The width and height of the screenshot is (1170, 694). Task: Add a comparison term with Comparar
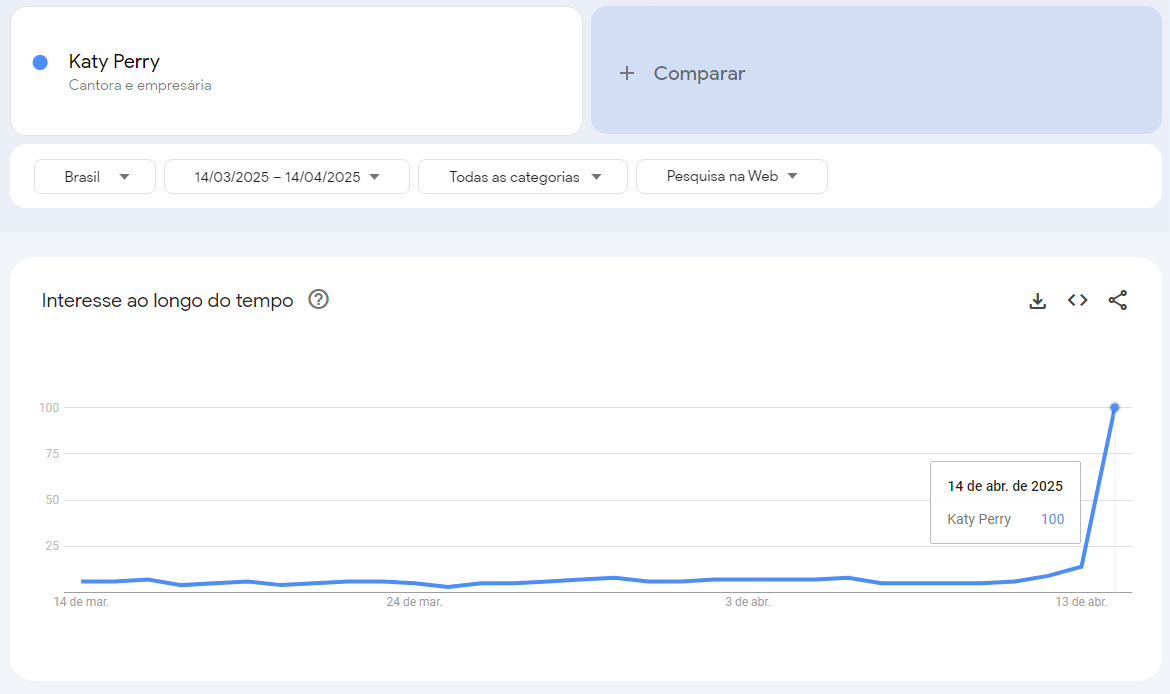click(x=876, y=71)
